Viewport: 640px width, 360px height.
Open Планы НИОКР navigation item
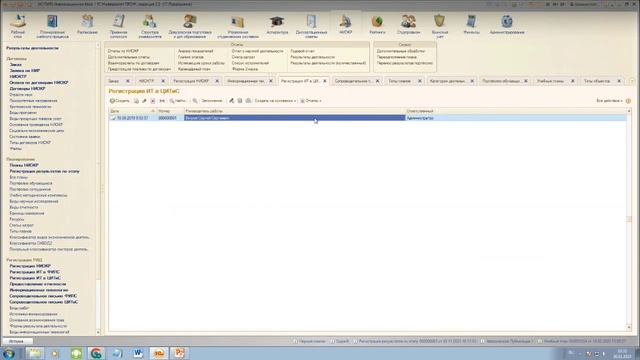coord(24,165)
